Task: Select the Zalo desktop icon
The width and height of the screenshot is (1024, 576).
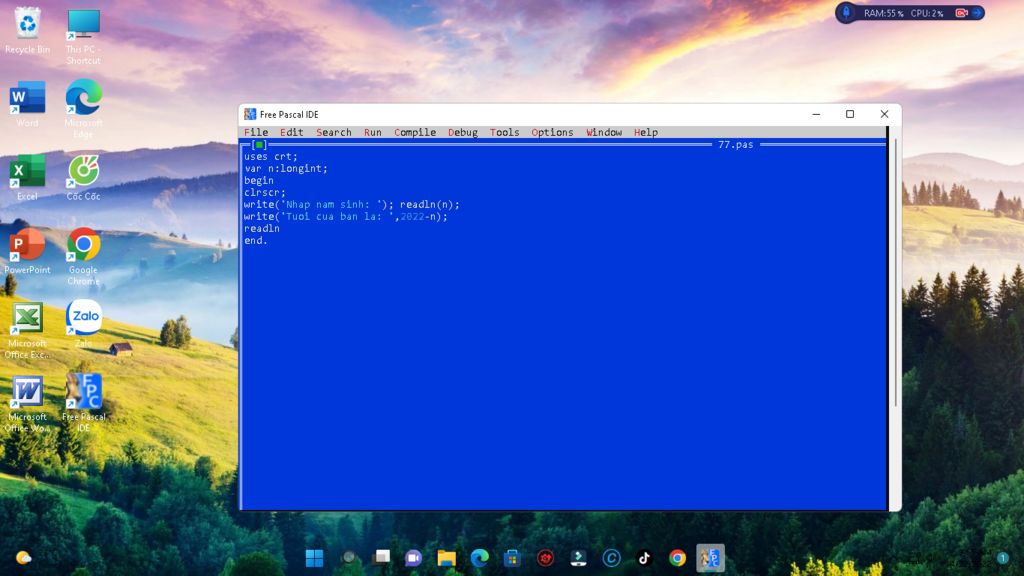Action: [84, 323]
